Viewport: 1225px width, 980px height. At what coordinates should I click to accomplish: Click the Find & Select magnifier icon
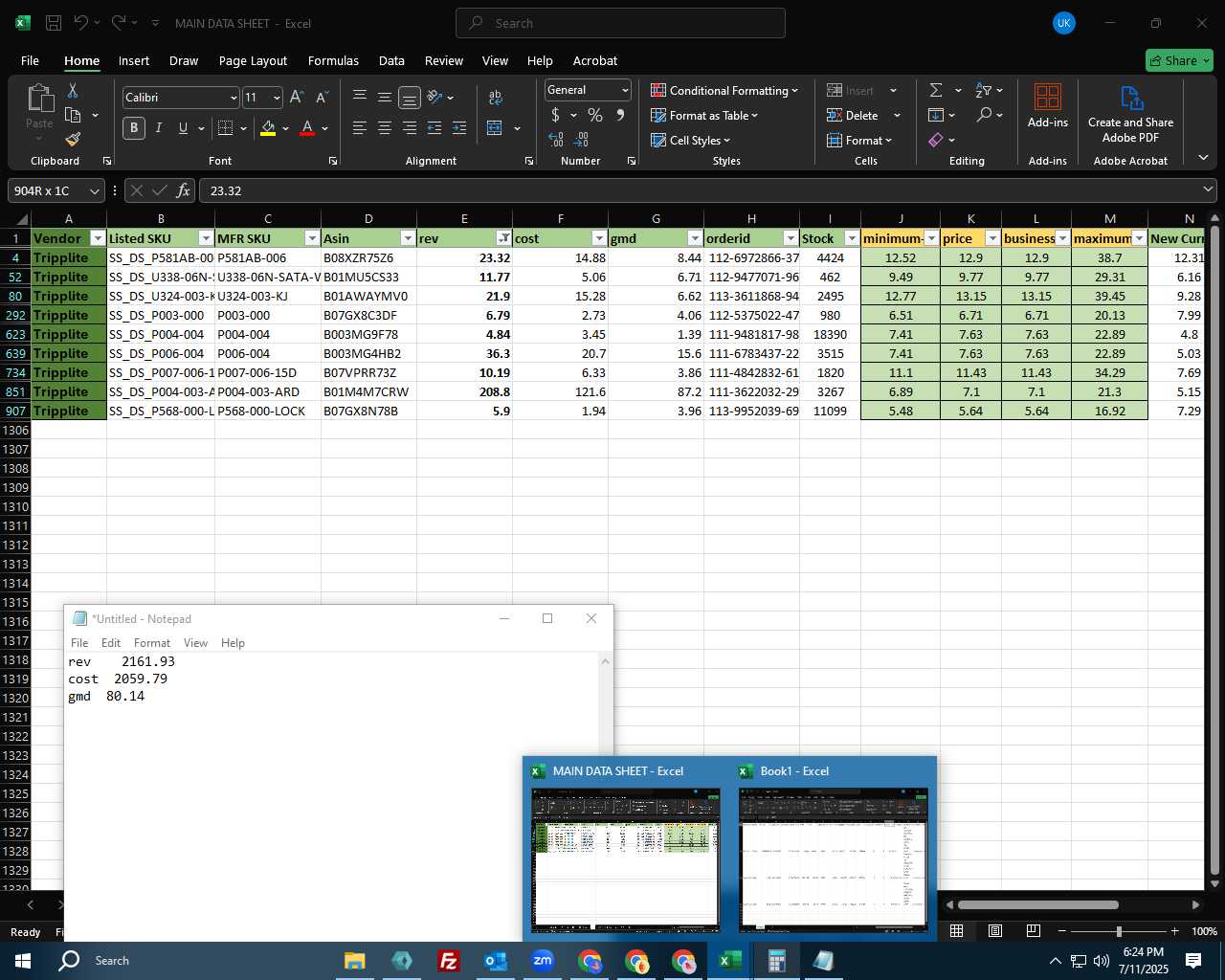[x=984, y=115]
